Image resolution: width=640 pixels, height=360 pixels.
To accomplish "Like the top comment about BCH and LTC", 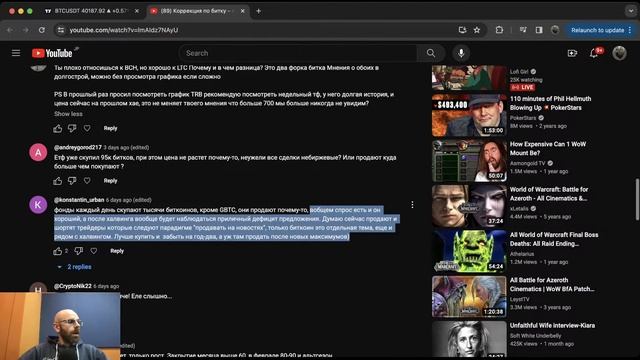I will tap(58, 128).
